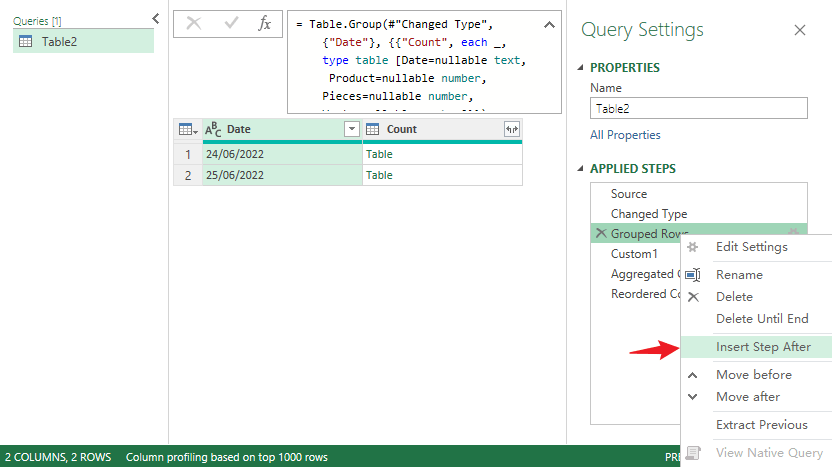Click the table type icon on Count column
832x467 pixels.
[x=373, y=129]
